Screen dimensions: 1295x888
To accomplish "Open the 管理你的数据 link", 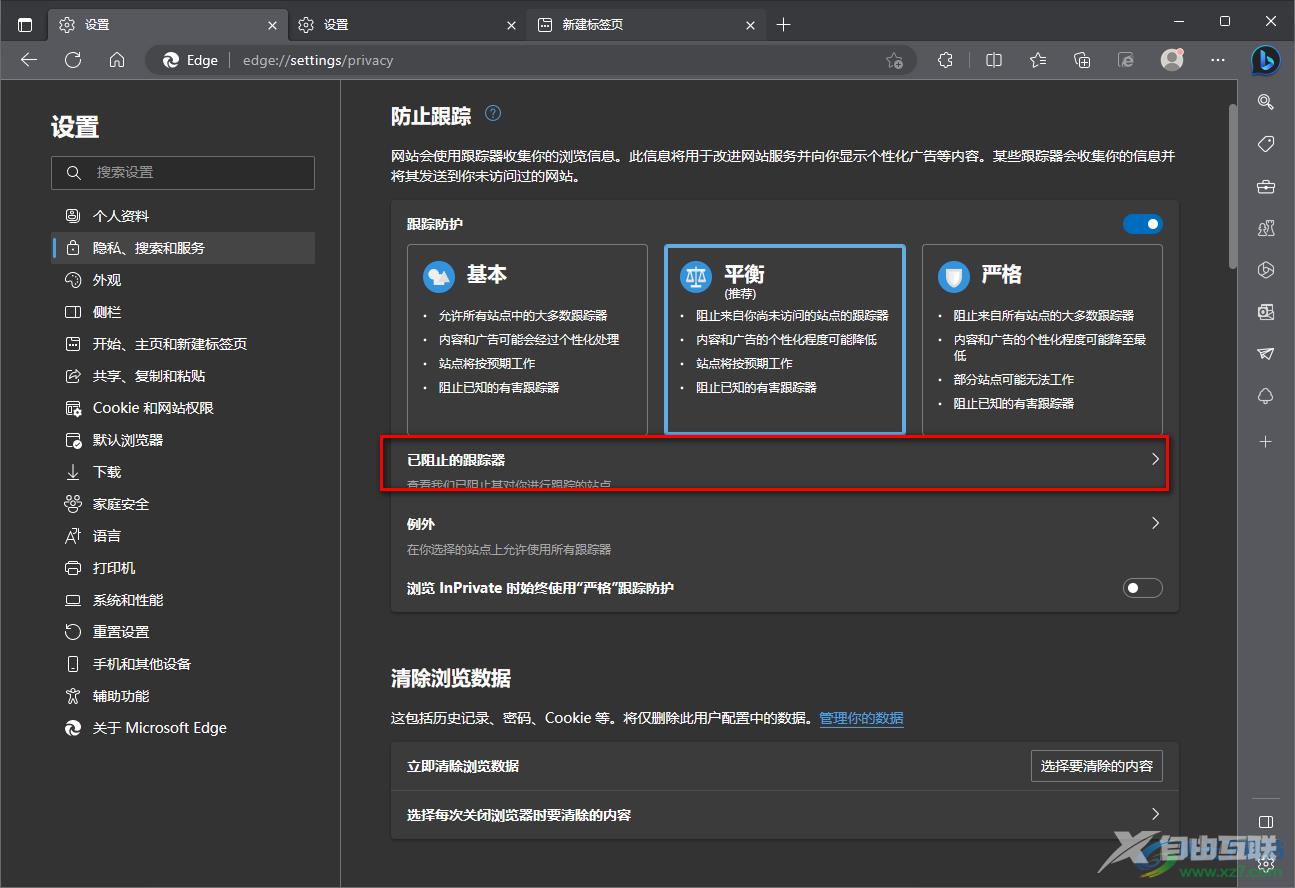I will pyautogui.click(x=861, y=718).
